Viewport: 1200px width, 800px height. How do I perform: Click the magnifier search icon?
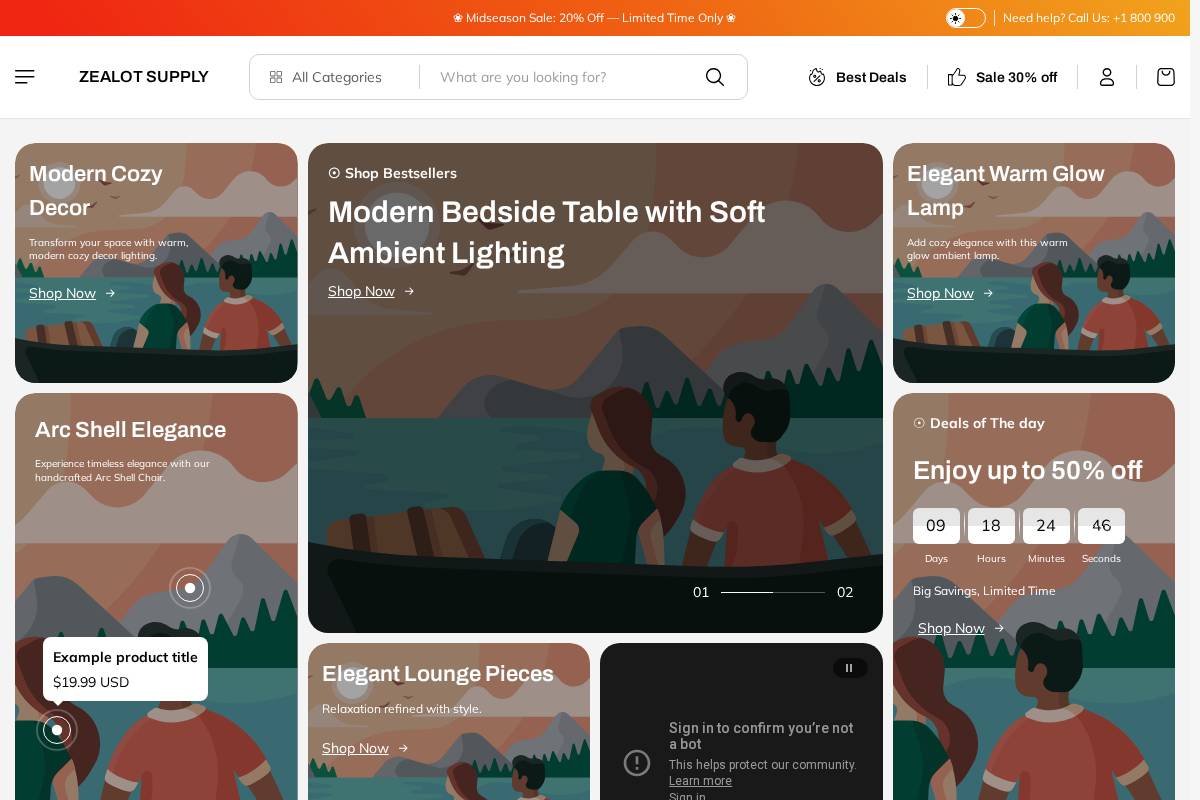(x=715, y=77)
